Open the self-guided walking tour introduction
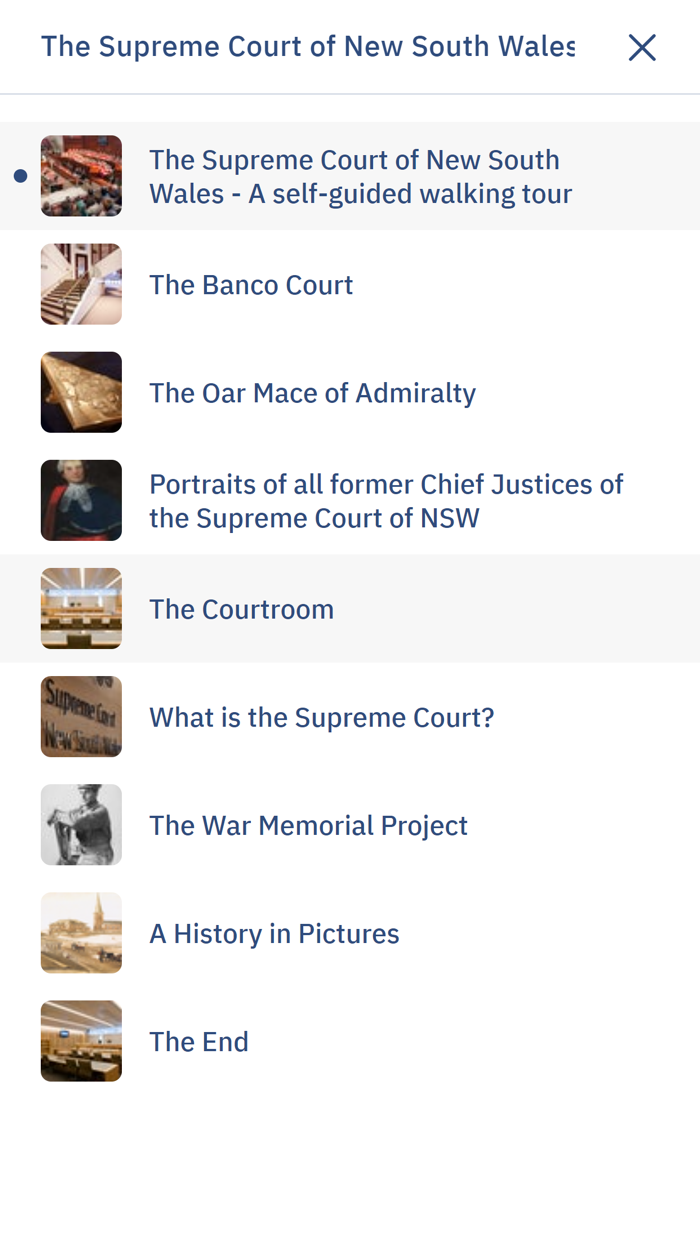Viewport: 700px width, 1244px height. (361, 175)
